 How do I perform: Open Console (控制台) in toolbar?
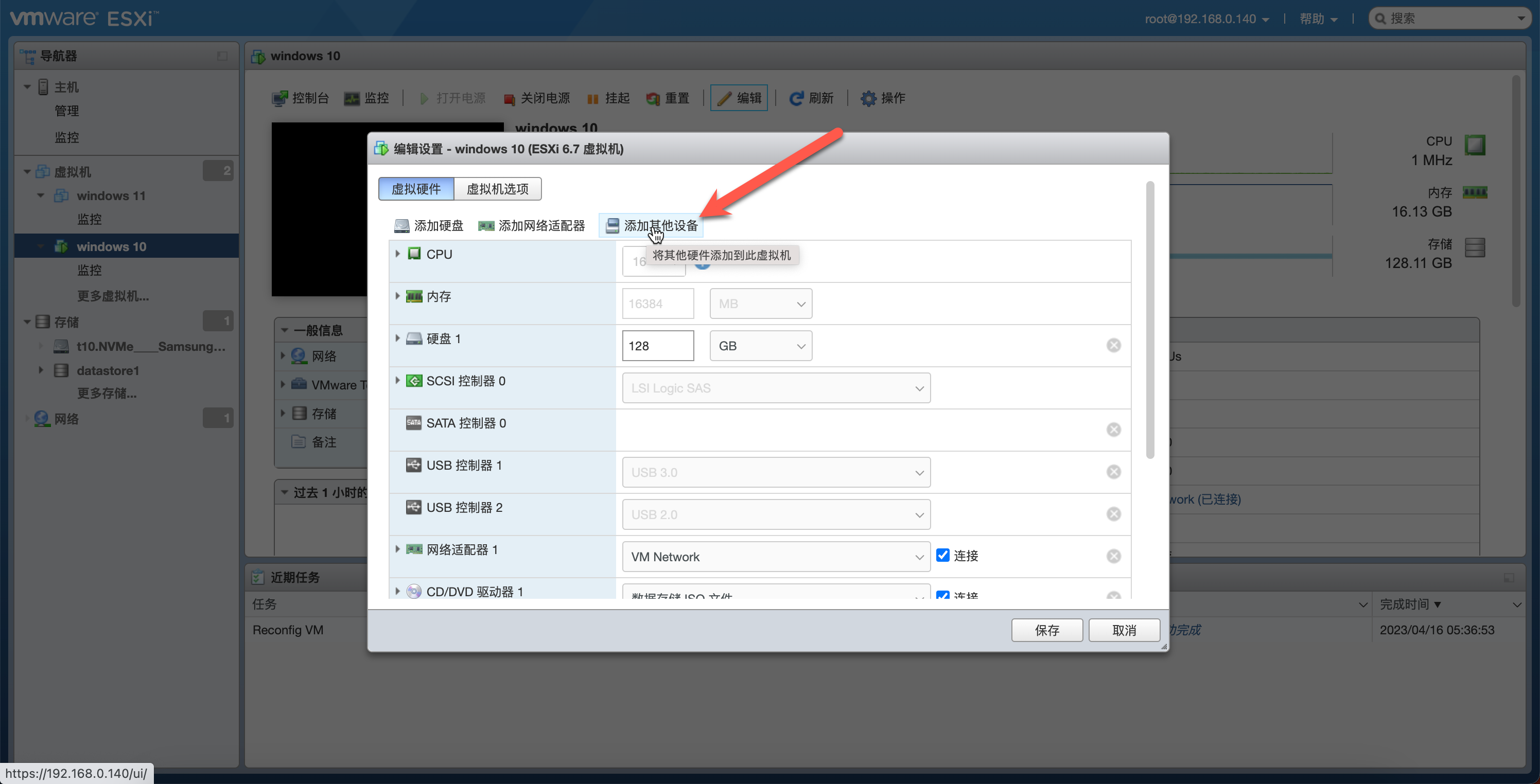(300, 98)
